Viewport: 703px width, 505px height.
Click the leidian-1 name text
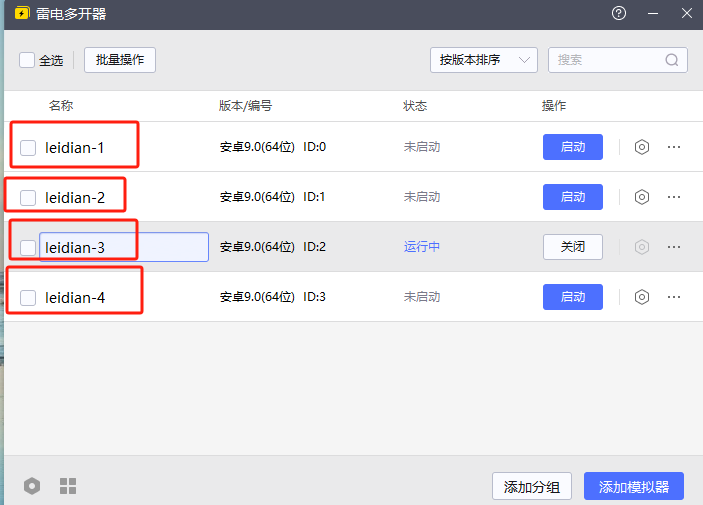pos(74,148)
